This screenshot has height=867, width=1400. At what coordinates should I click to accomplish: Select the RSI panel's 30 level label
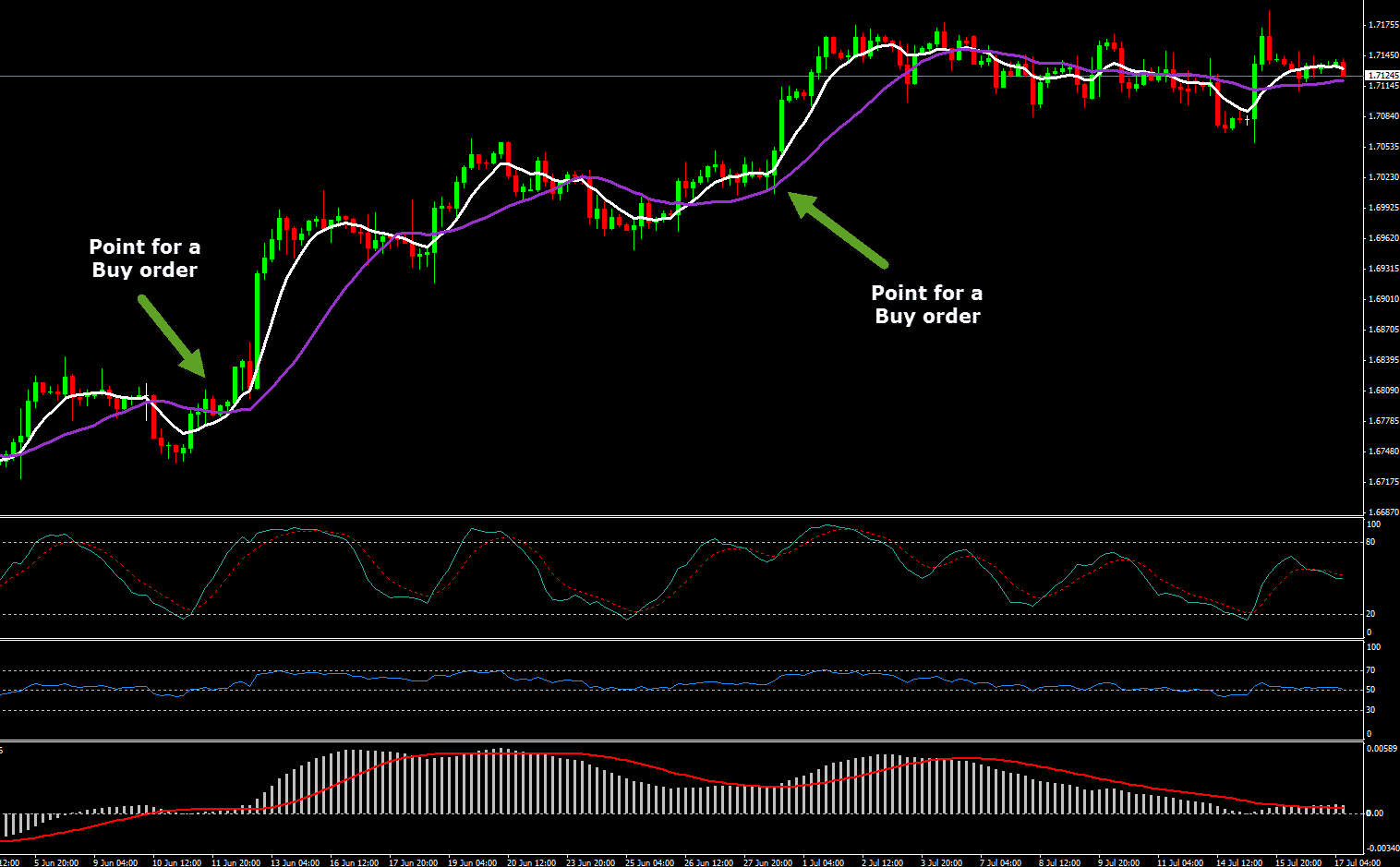point(1370,710)
